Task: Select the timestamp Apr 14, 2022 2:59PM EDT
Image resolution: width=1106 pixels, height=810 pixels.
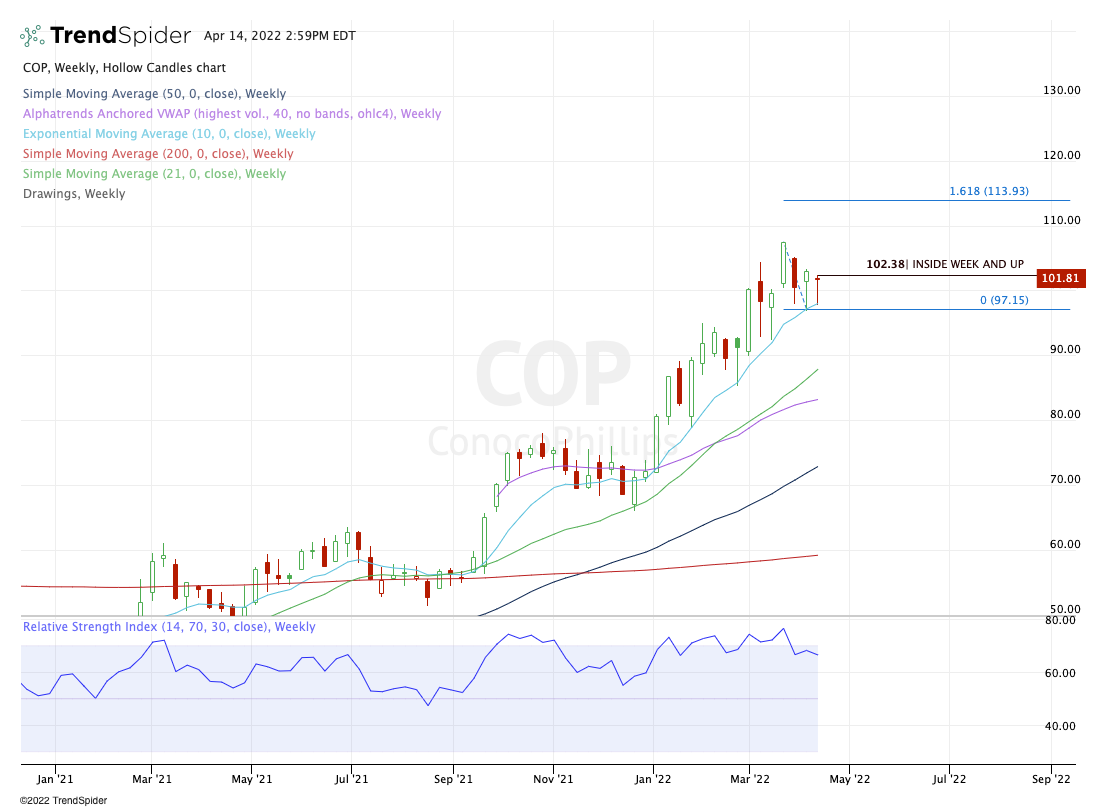Action: pos(279,36)
